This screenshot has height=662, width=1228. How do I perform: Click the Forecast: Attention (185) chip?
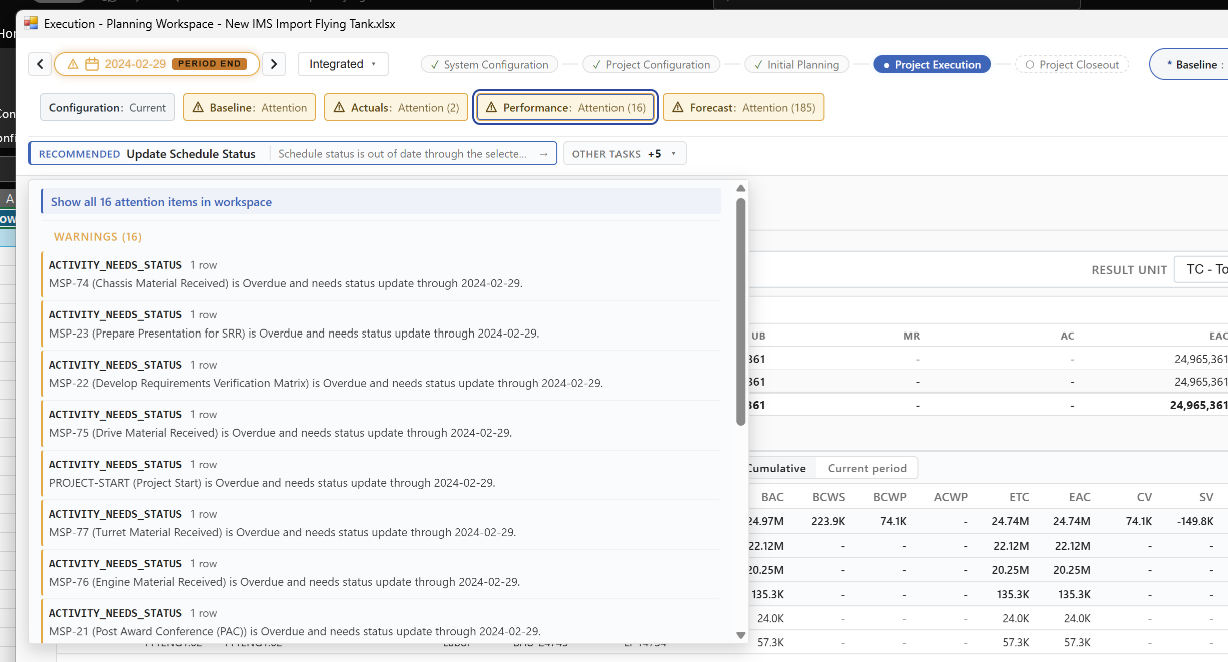click(743, 107)
